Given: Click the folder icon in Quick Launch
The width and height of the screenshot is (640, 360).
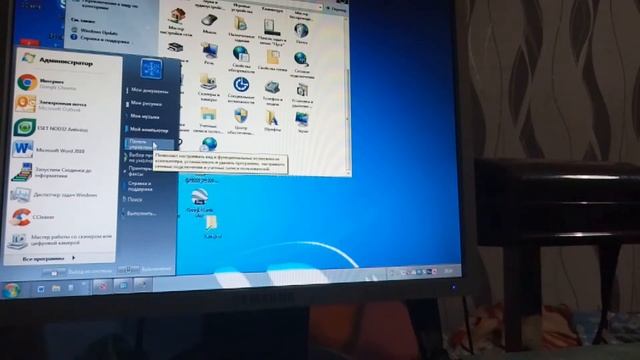Looking at the screenshot, I should click(56, 288).
